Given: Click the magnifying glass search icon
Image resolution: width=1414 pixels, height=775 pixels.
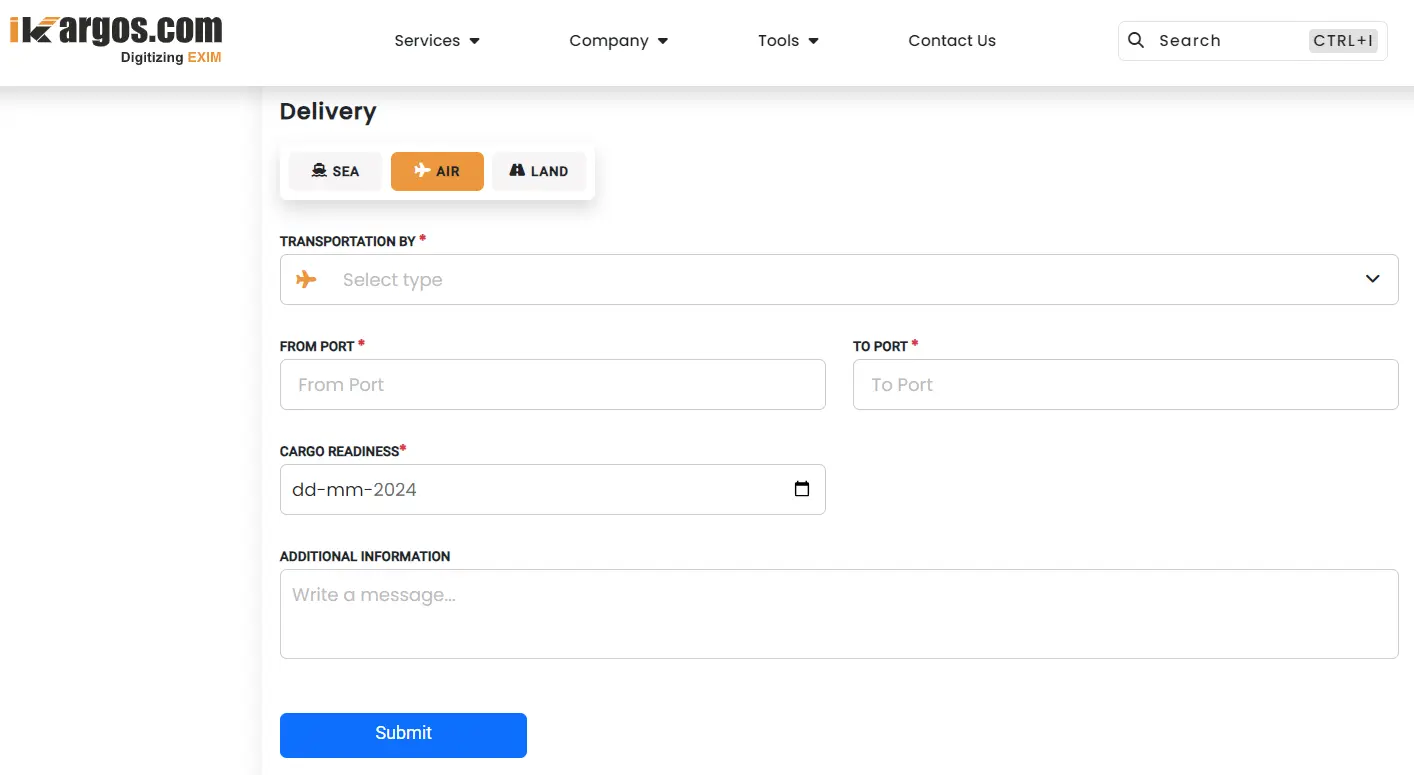Looking at the screenshot, I should [x=1136, y=40].
